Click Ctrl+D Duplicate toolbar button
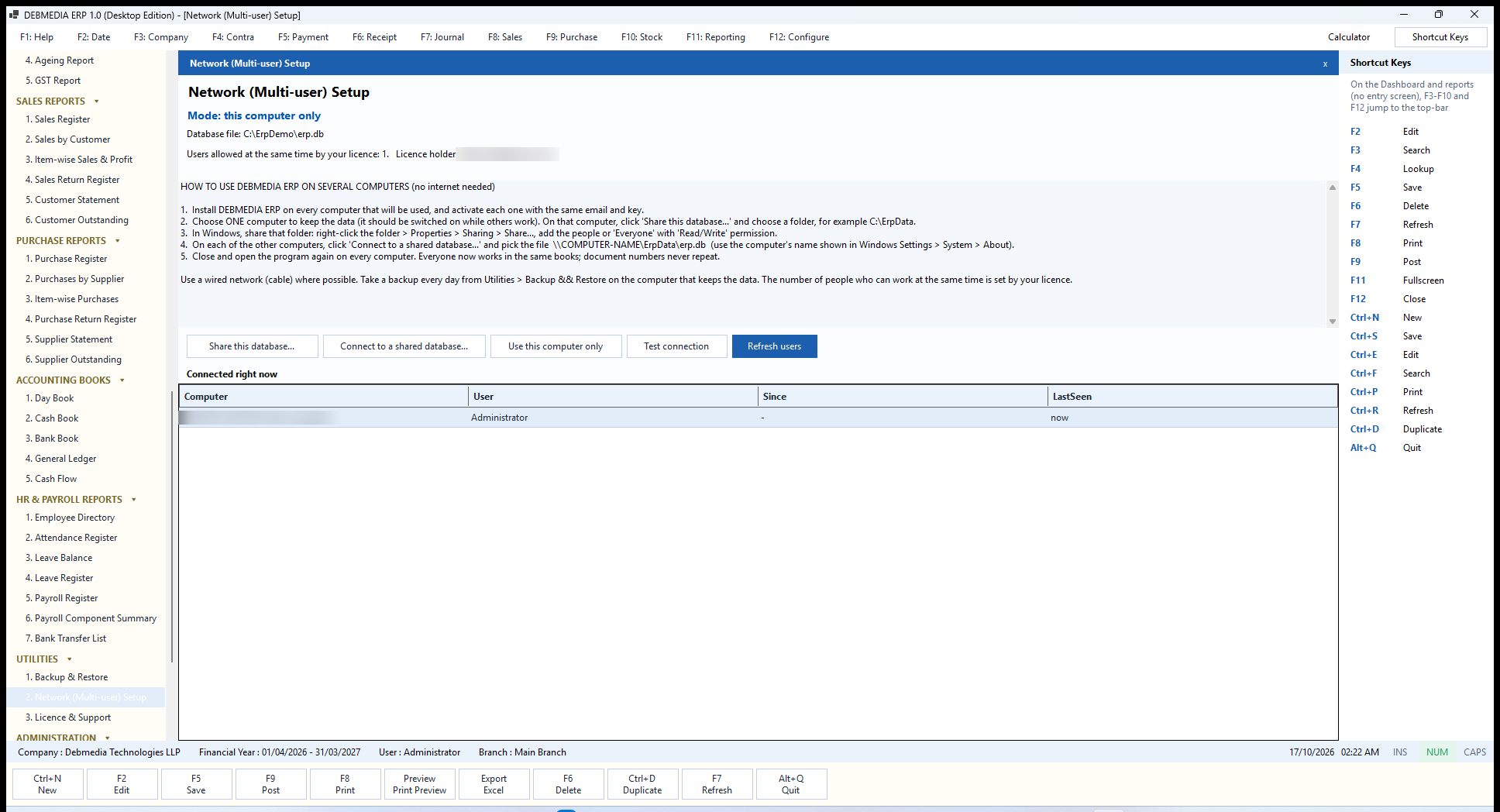1500x812 pixels. point(642,784)
